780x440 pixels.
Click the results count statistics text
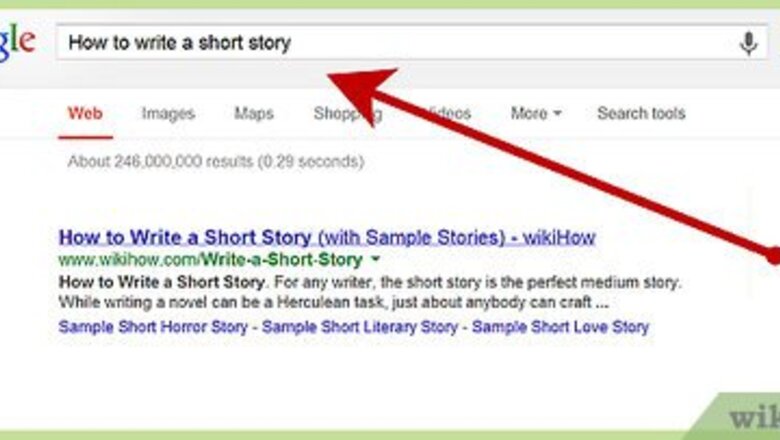215,161
